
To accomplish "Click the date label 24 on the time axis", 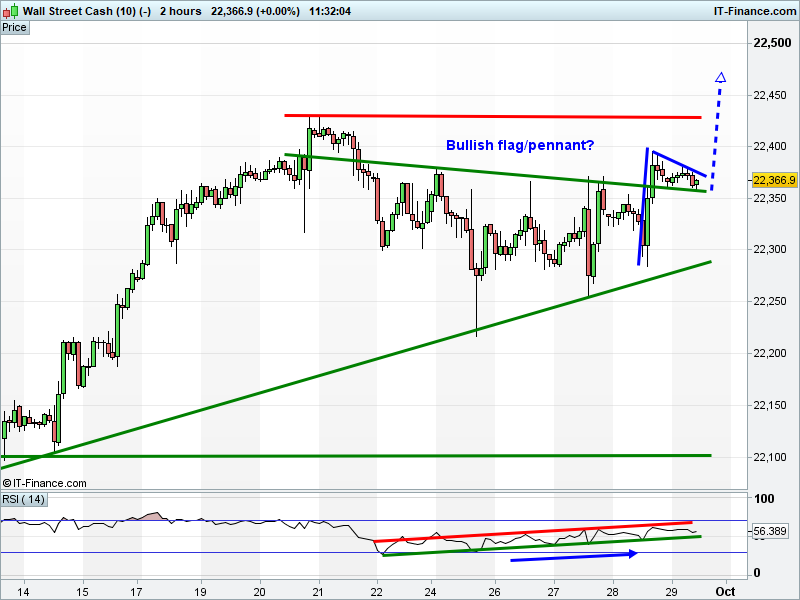I will (431, 592).
